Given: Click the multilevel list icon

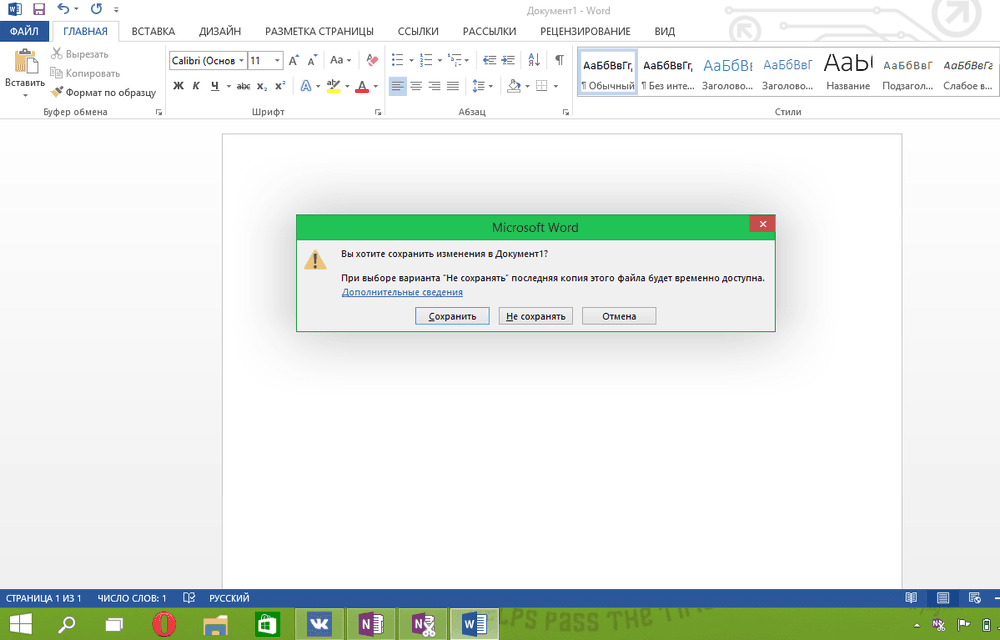Looking at the screenshot, I should click(x=454, y=61).
